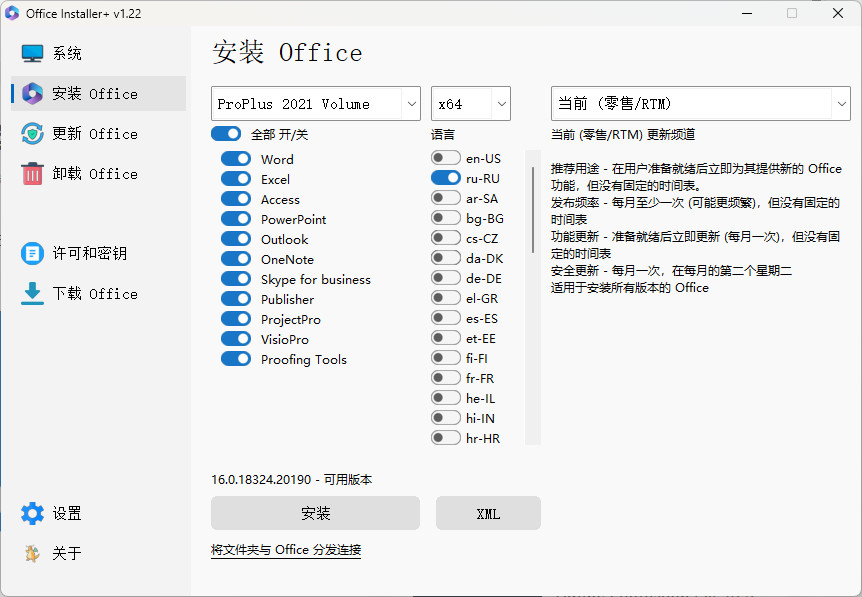The width and height of the screenshot is (862, 597).
Task: Click the 语言 column heading
Action: click(443, 134)
